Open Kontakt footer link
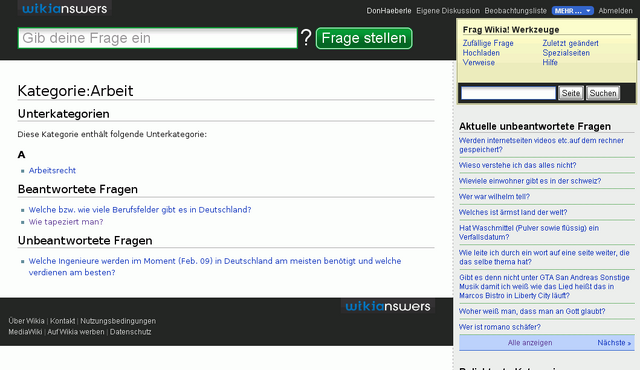Viewport: 640px width, 370px height. pos(62,321)
